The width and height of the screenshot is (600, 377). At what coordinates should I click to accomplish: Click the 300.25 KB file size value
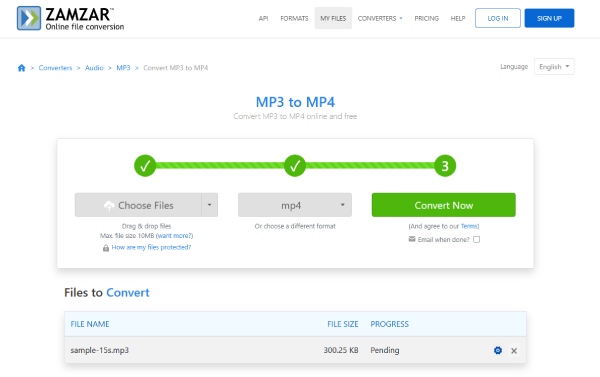(x=341, y=350)
